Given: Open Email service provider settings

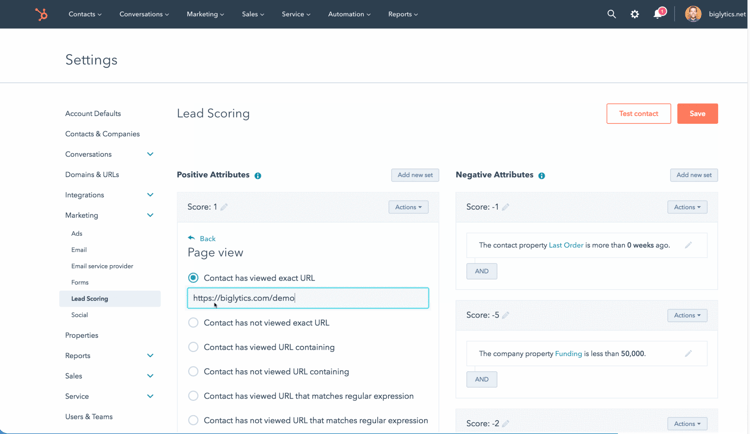Looking at the screenshot, I should [102, 266].
